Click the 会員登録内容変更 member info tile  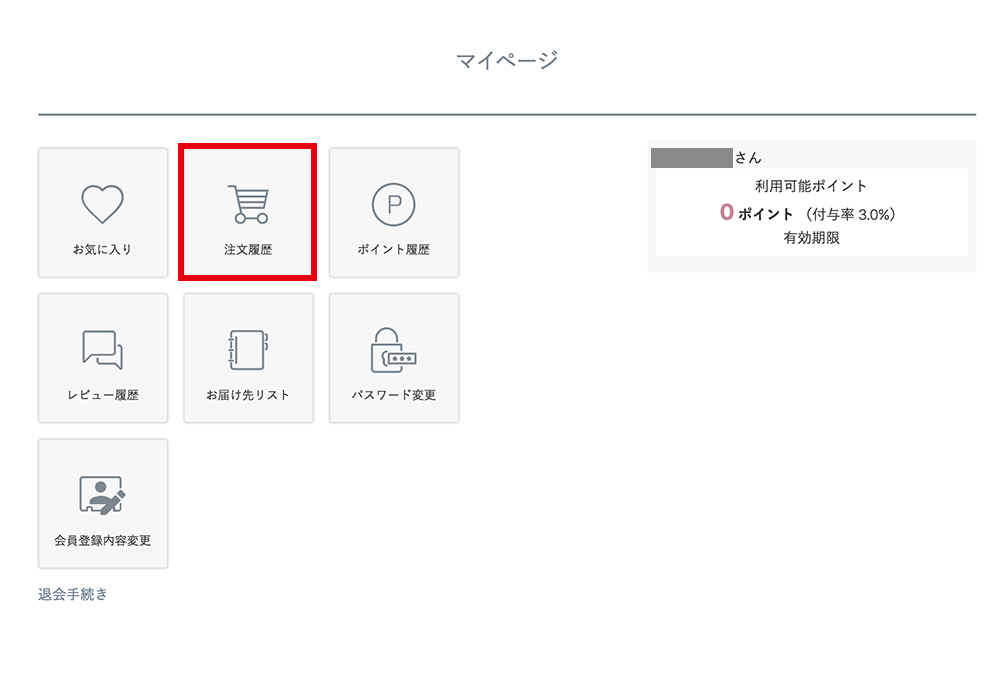click(x=102, y=504)
